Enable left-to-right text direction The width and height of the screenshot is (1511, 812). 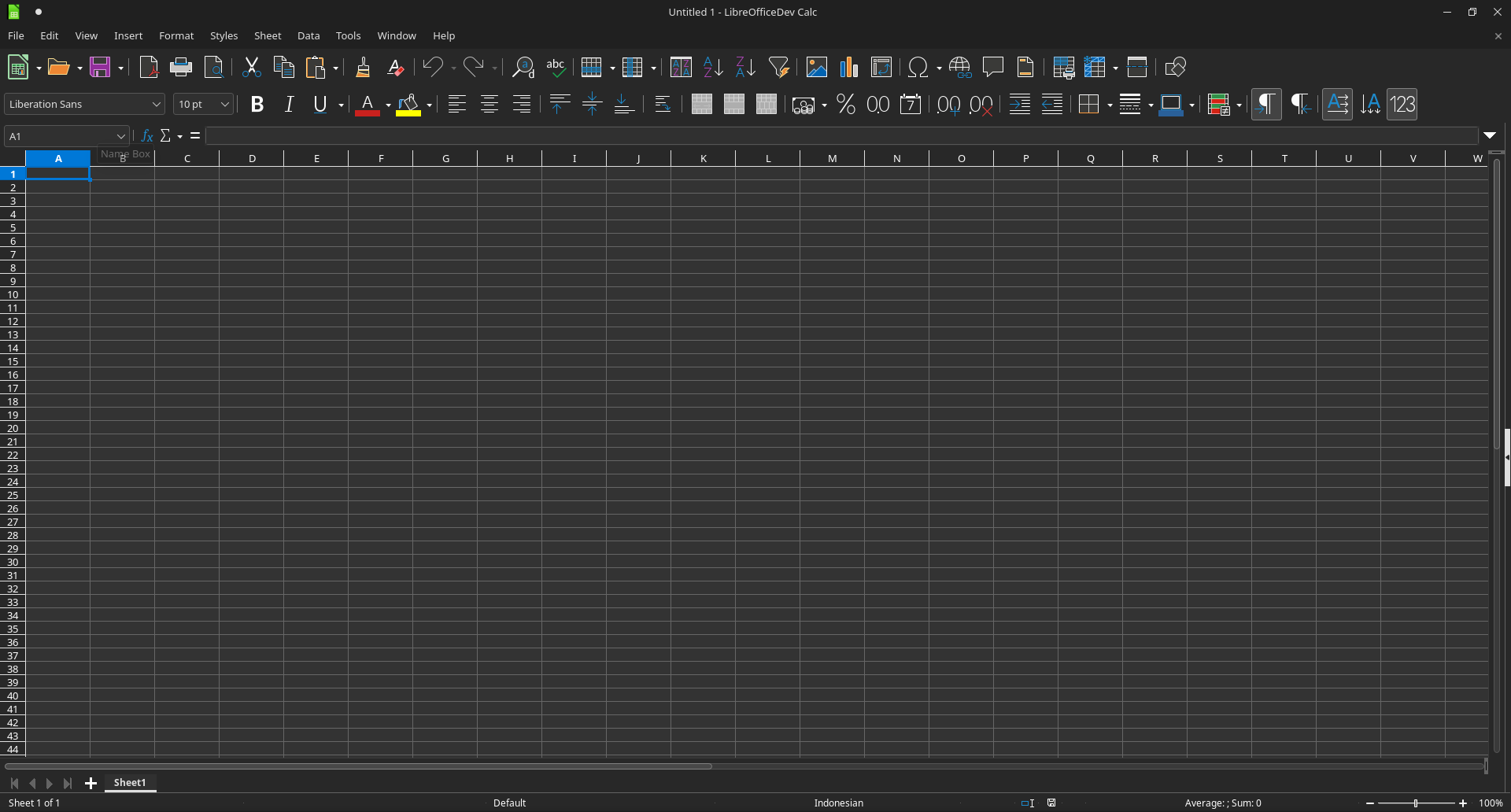[x=1266, y=104]
